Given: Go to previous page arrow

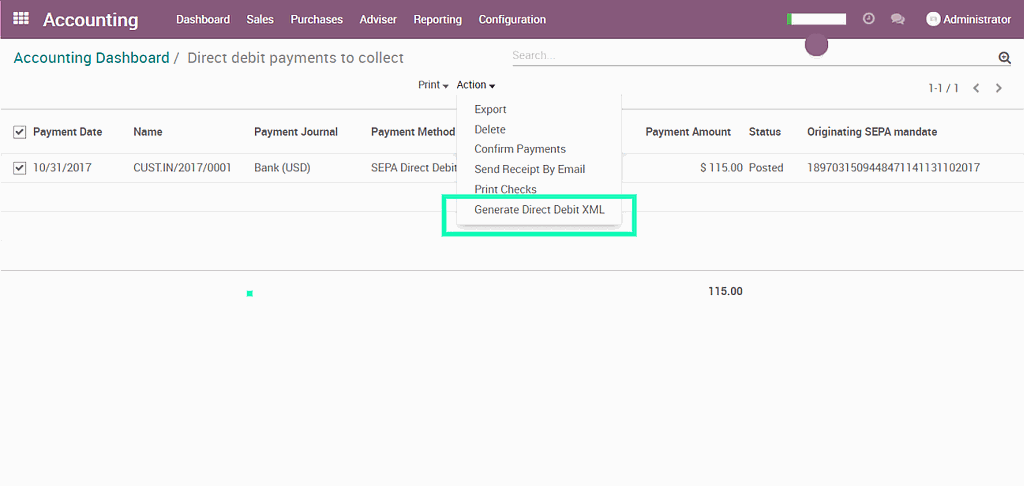Looking at the screenshot, I should coord(976,88).
